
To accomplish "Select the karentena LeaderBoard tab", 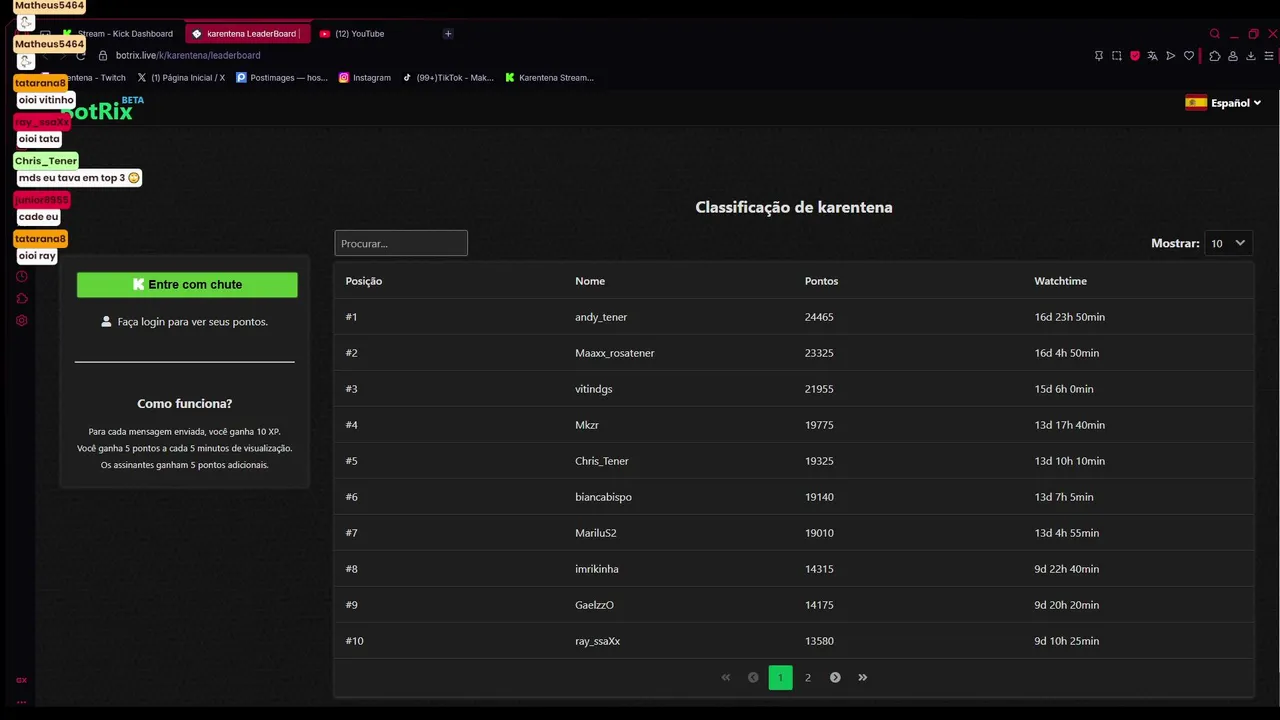I will tap(247, 34).
